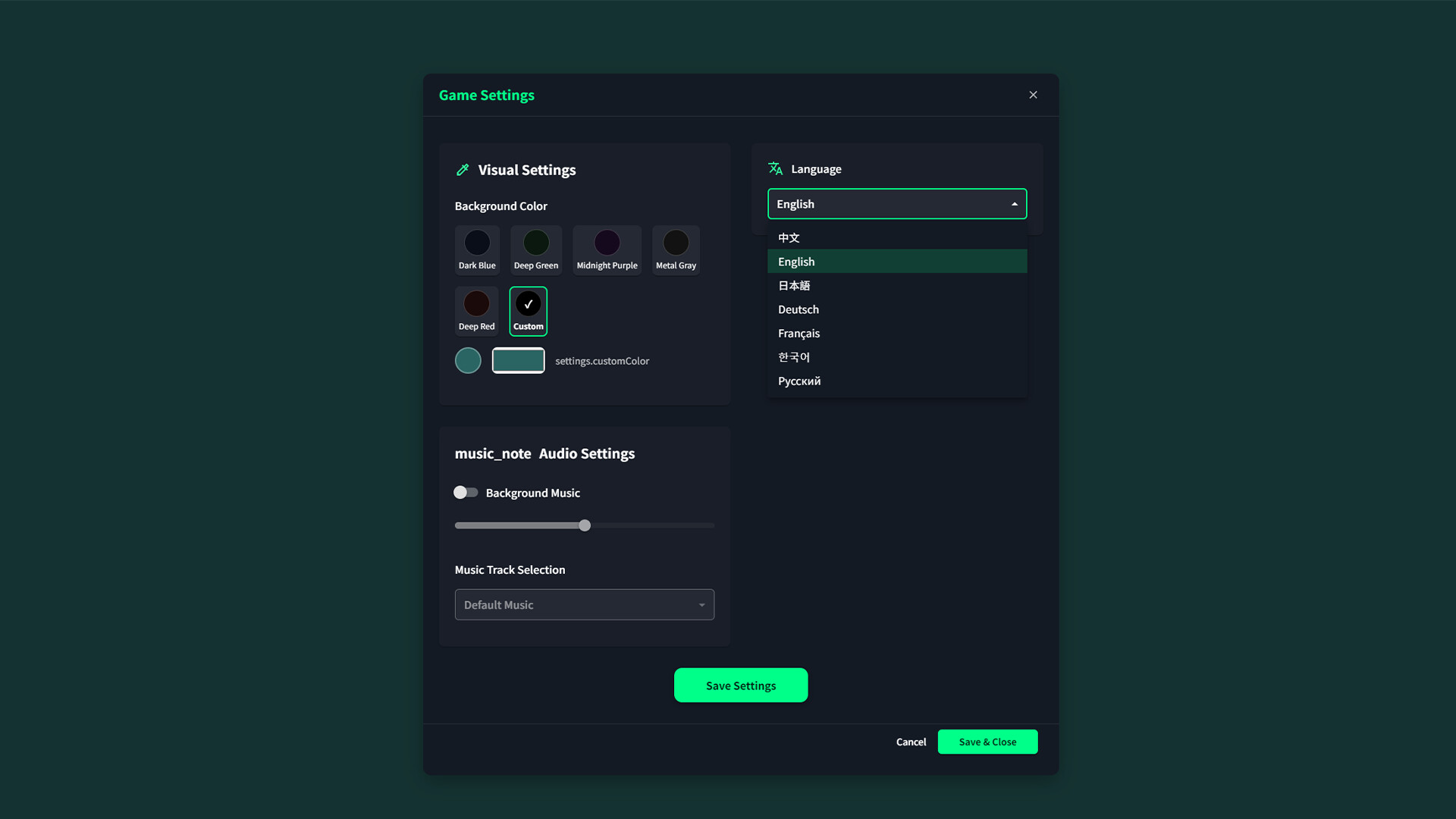Open the Default Music dropdown
Viewport: 1456px width, 819px height.
pyautogui.click(x=584, y=604)
